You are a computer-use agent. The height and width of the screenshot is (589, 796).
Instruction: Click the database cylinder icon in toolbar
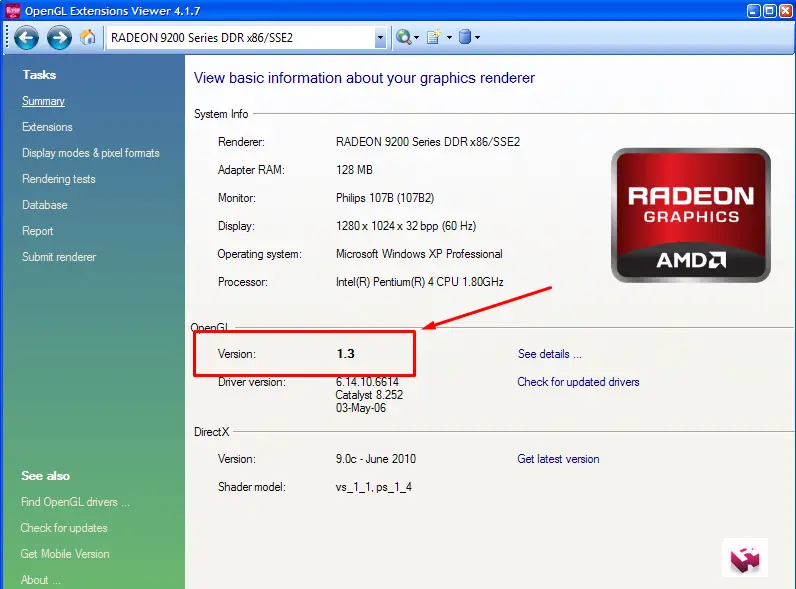[x=465, y=37]
